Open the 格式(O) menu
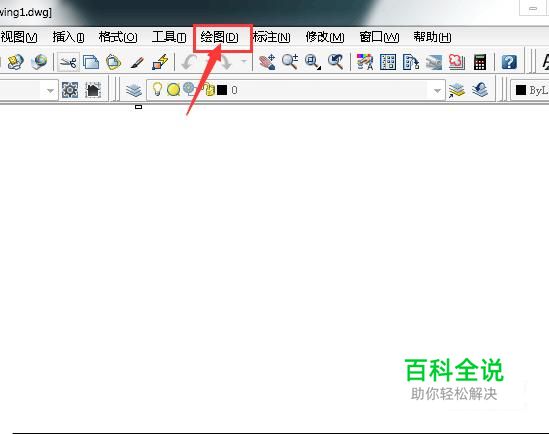 pyautogui.click(x=118, y=37)
